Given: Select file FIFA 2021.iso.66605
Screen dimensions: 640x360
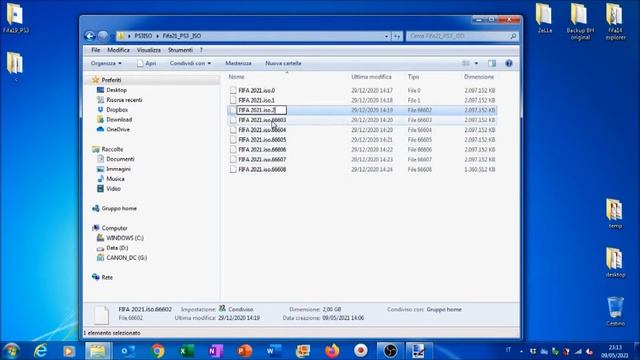Looking at the screenshot, I should 262,140.
